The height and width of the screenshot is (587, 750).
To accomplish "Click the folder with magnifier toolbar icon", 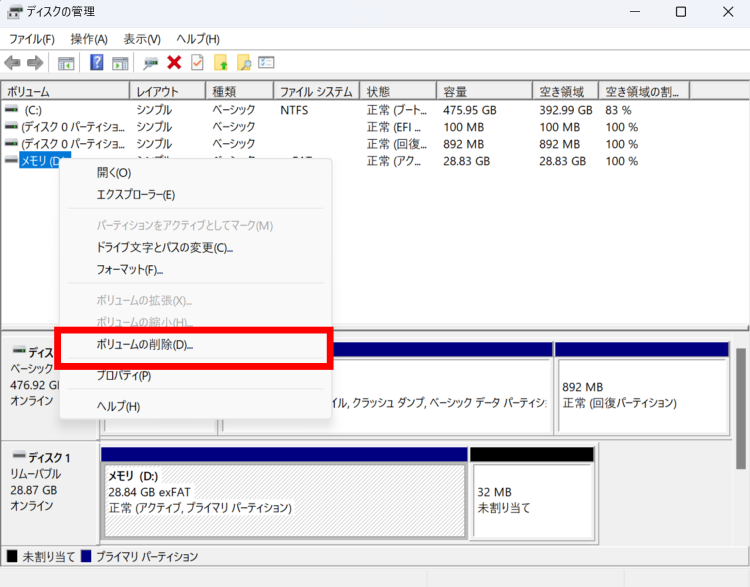I will (x=243, y=63).
